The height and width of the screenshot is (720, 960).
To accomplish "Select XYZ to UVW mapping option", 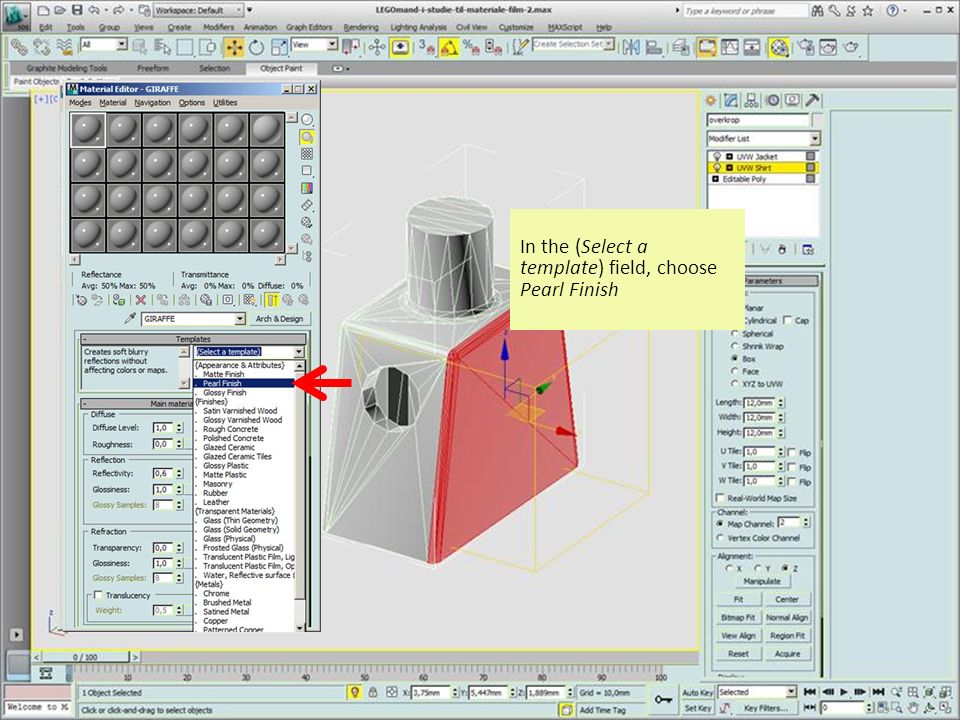I will tap(735, 383).
